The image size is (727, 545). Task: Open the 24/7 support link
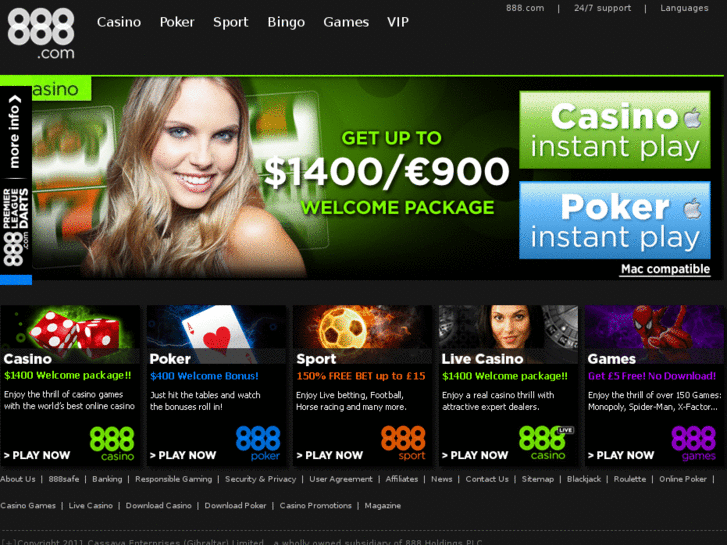602,8
